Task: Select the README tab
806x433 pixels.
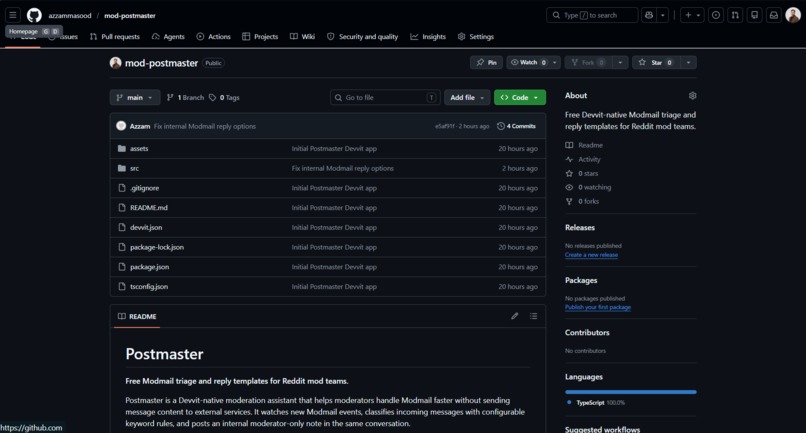Action: pyautogui.click(x=137, y=316)
